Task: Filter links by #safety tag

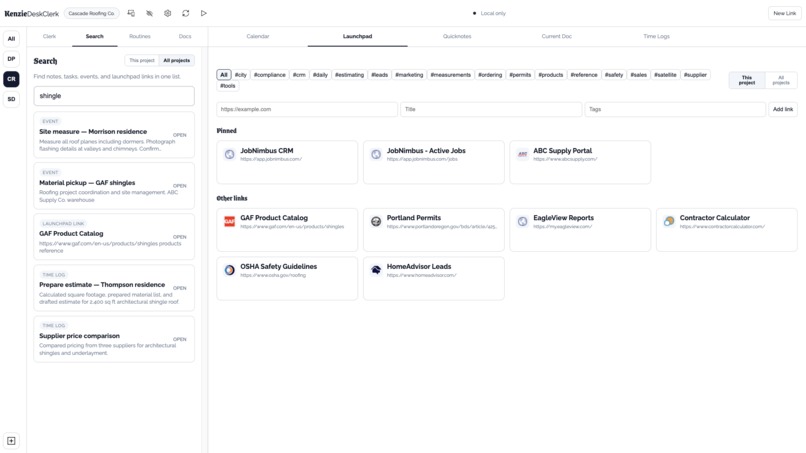Action: (x=614, y=75)
